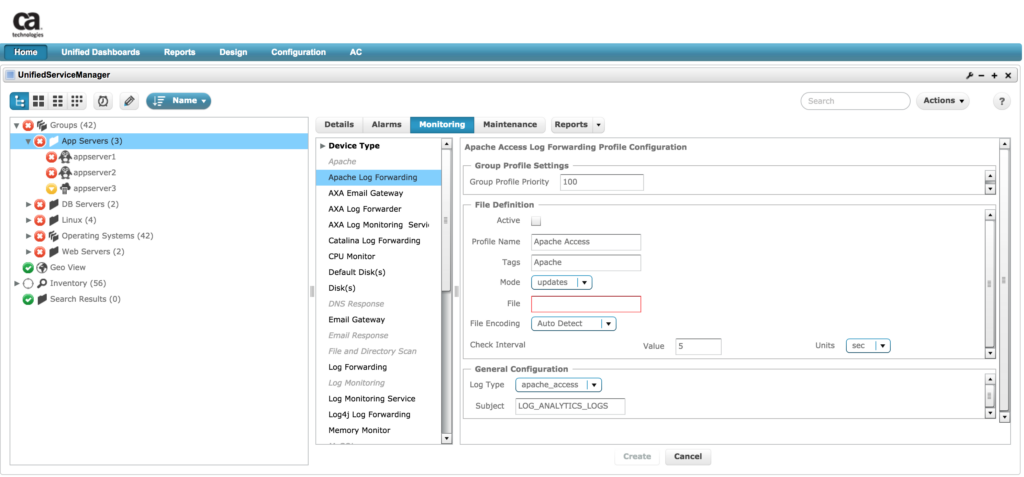Expand the DB Servers group
1024x477 pixels.
[28, 204]
